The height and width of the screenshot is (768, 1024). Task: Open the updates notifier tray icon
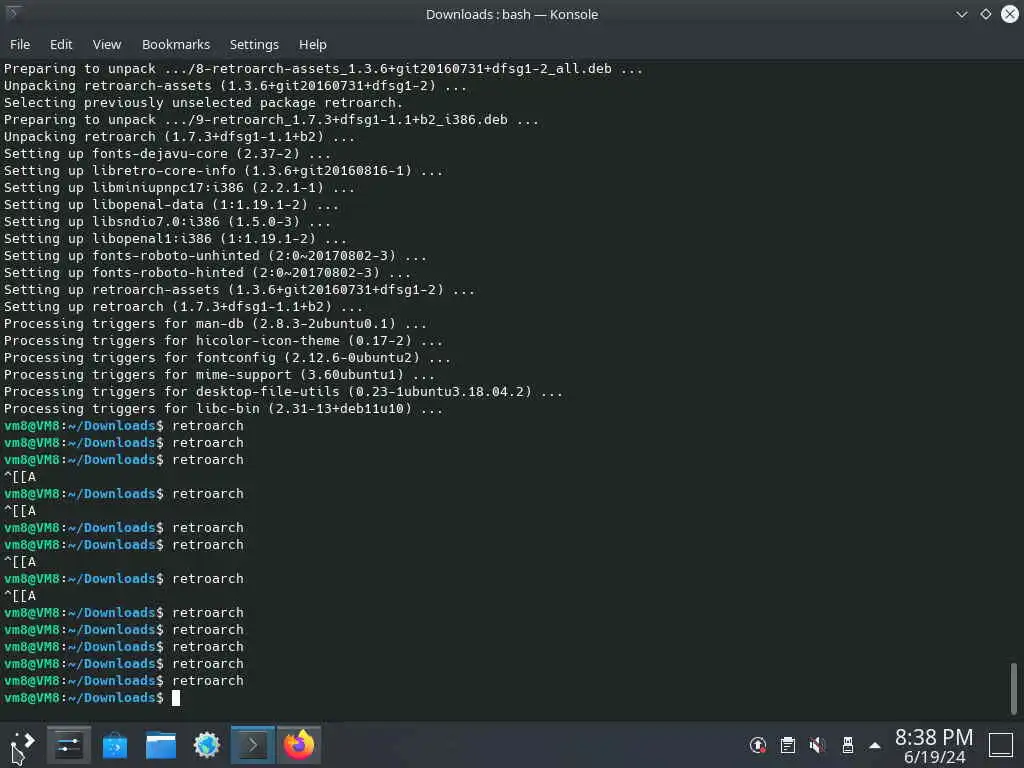point(758,744)
